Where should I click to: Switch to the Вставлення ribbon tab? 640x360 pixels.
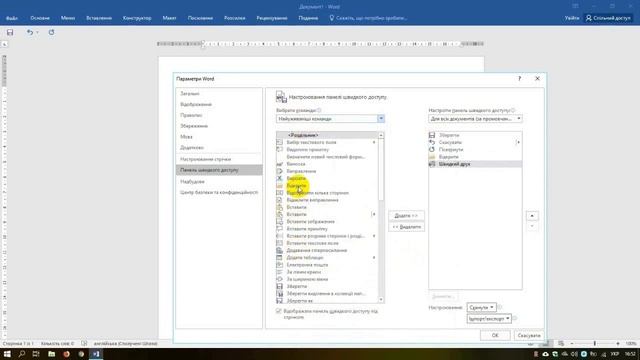tap(99, 18)
